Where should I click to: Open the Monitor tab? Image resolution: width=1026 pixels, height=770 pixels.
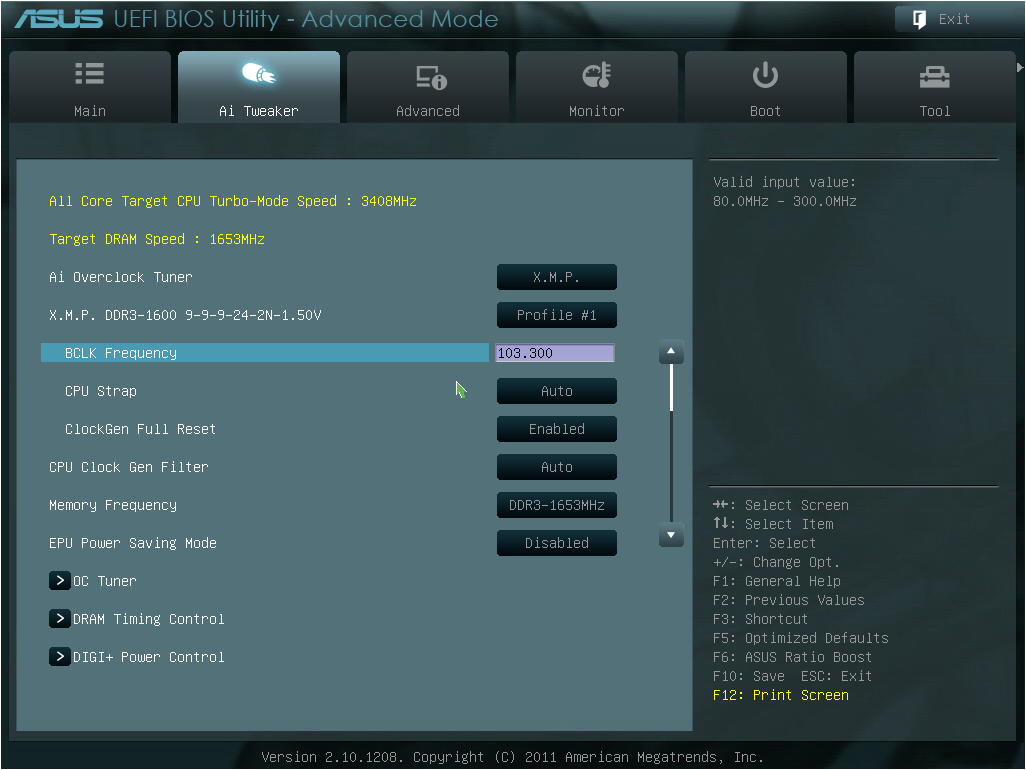pyautogui.click(x=597, y=87)
